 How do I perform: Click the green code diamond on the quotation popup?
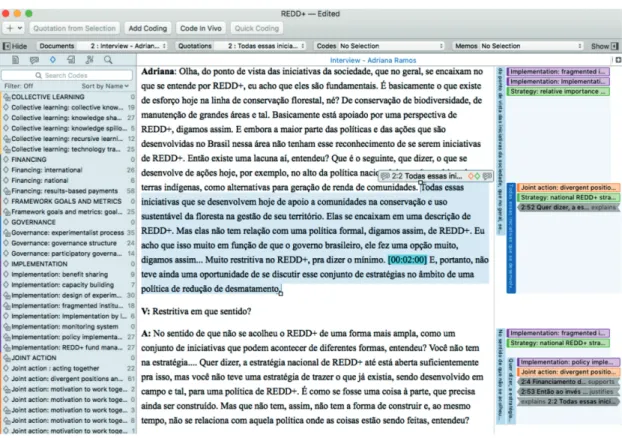tap(477, 176)
